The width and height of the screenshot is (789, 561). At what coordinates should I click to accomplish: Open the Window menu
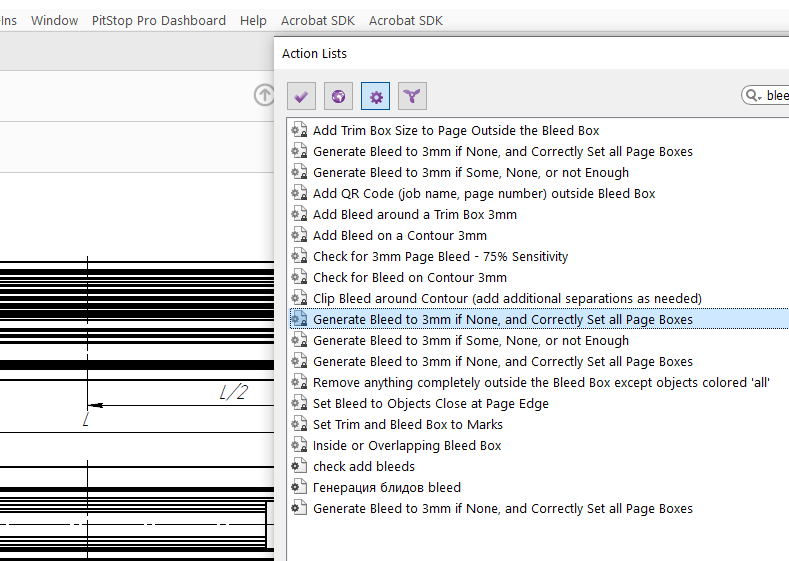pos(54,21)
